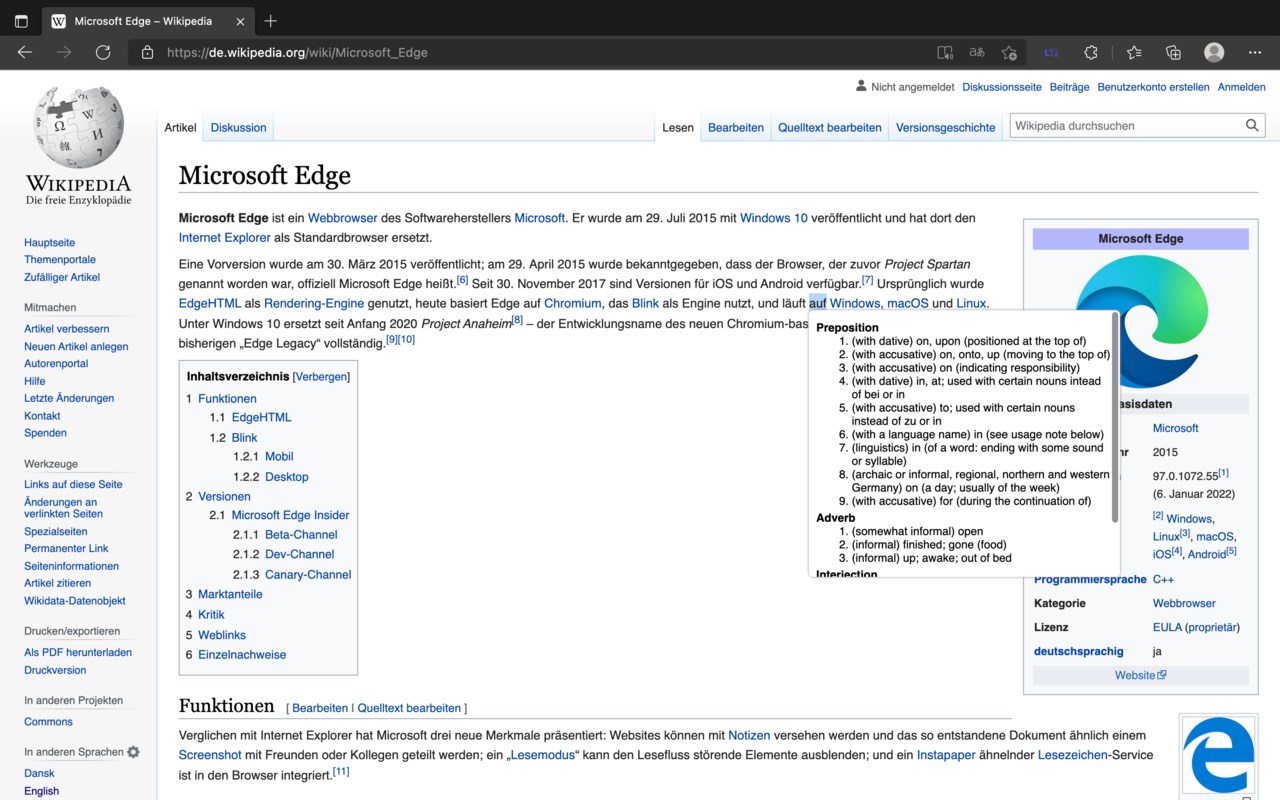The image size is (1280, 800).
Task: Open the Lesemodus link
Action: click(544, 755)
